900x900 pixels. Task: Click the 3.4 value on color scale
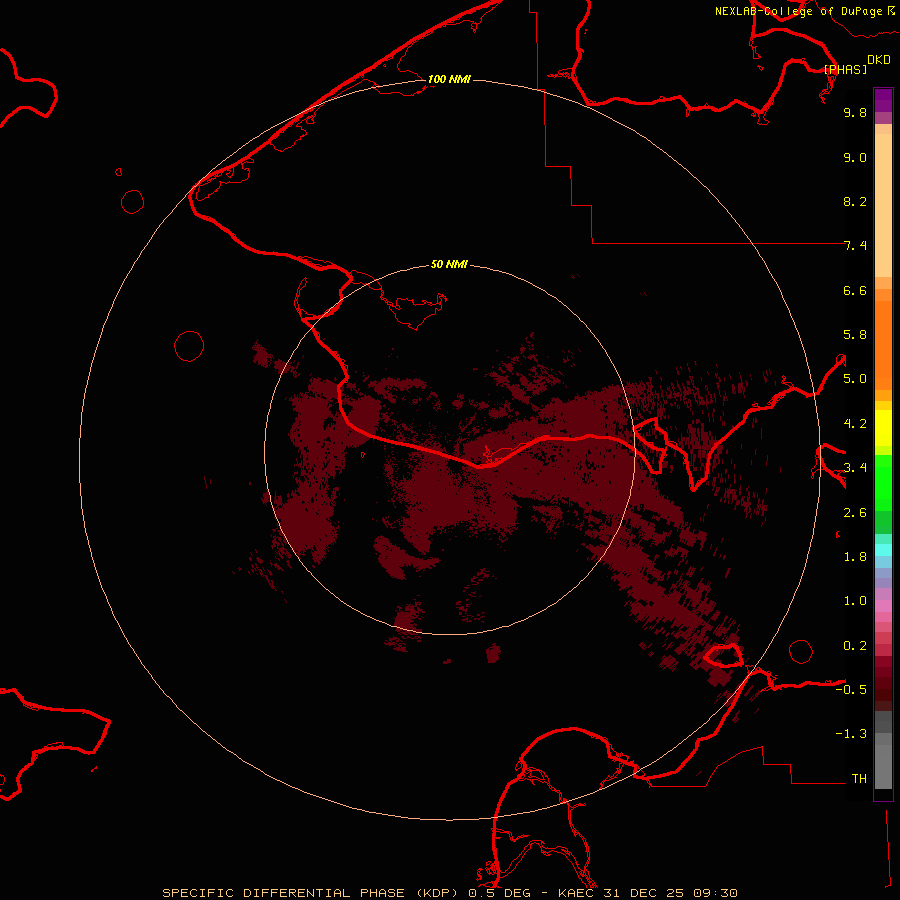(x=855, y=468)
